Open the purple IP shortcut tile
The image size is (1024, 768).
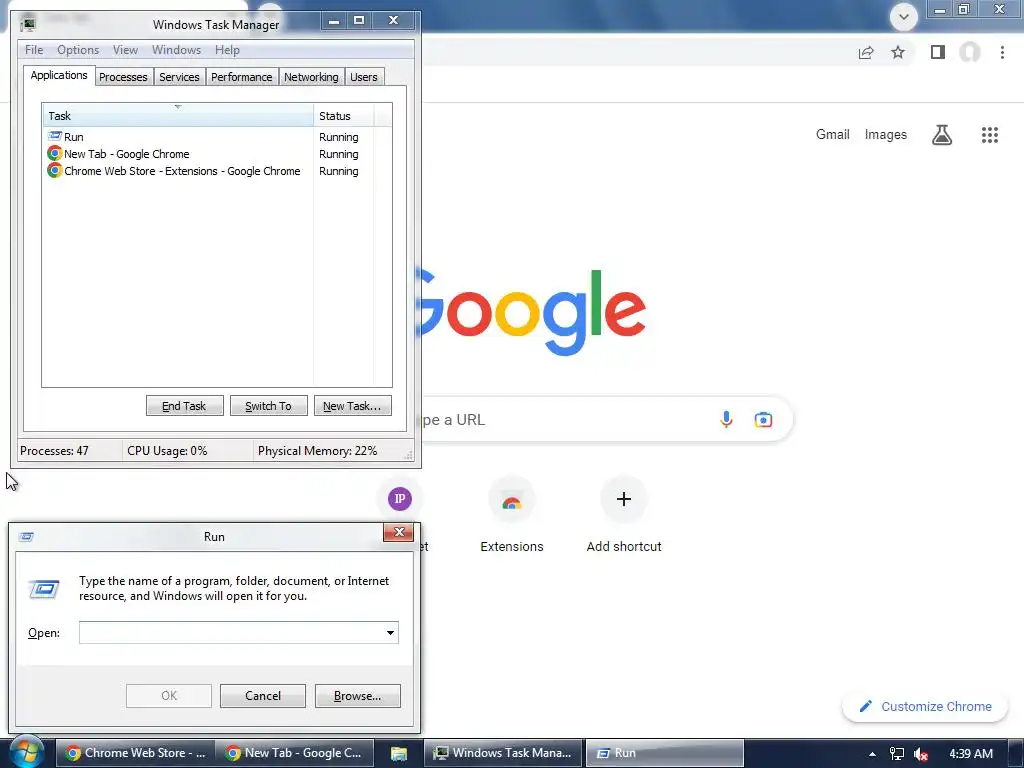click(400, 499)
